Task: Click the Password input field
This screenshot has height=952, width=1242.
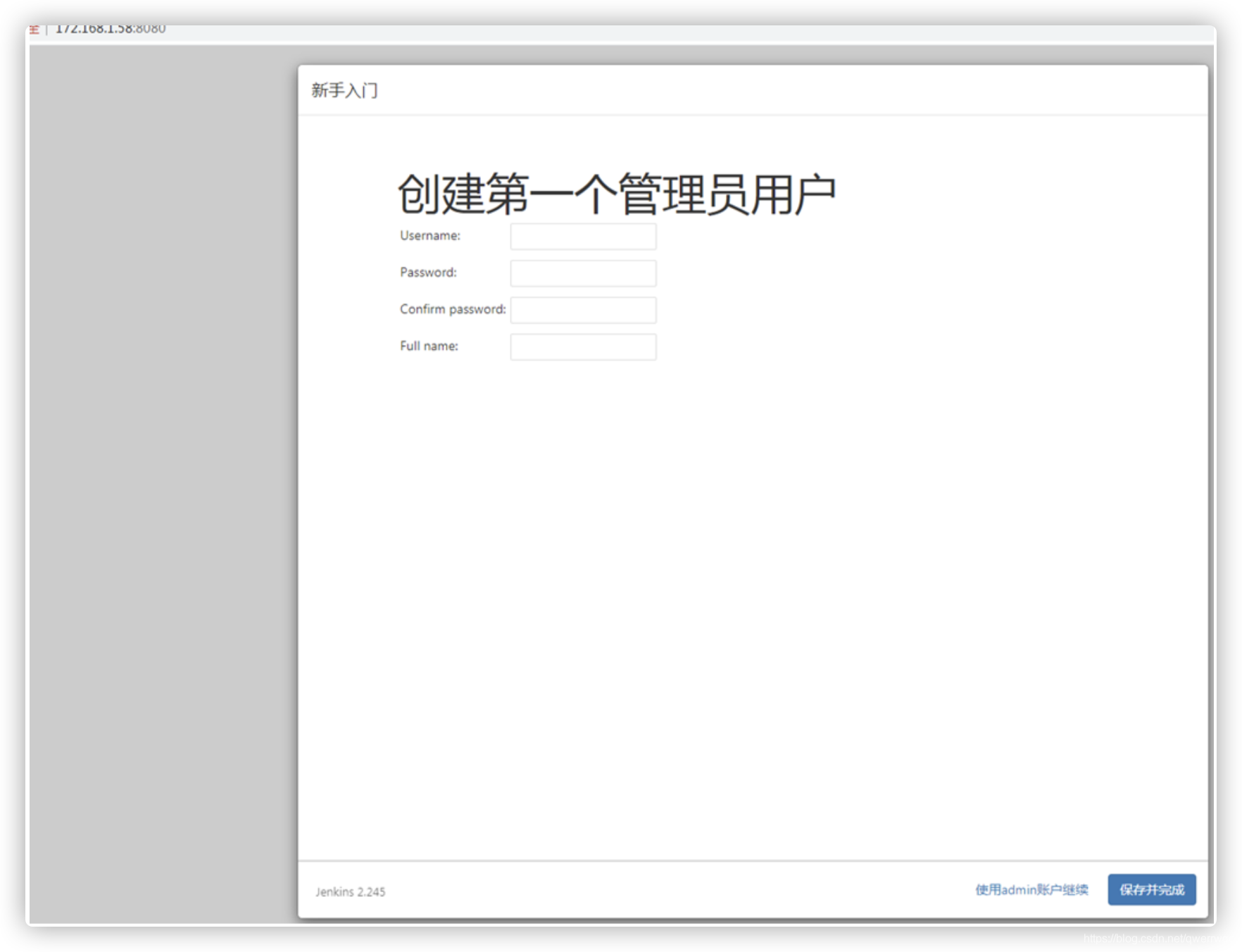Action: click(x=583, y=273)
